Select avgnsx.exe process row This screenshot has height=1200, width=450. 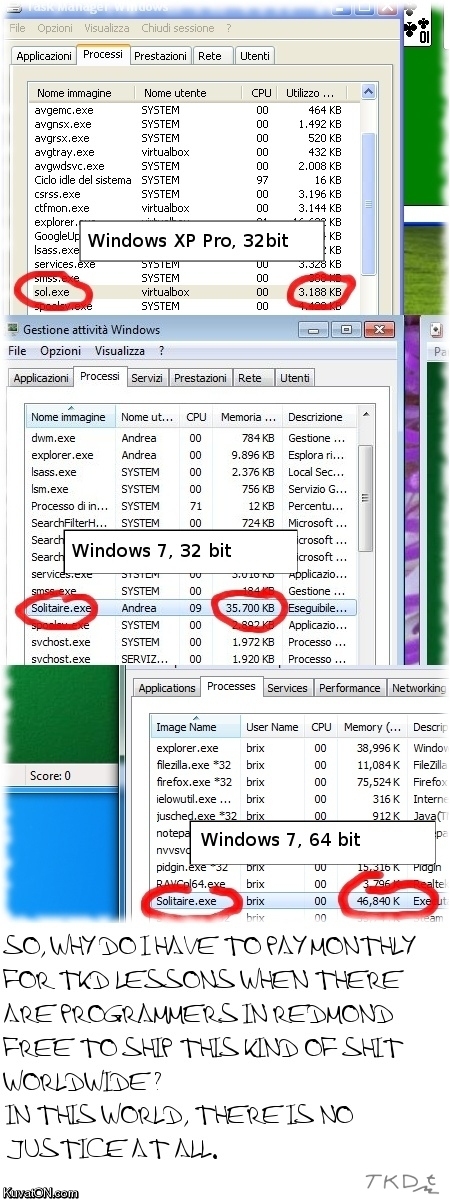point(195,124)
